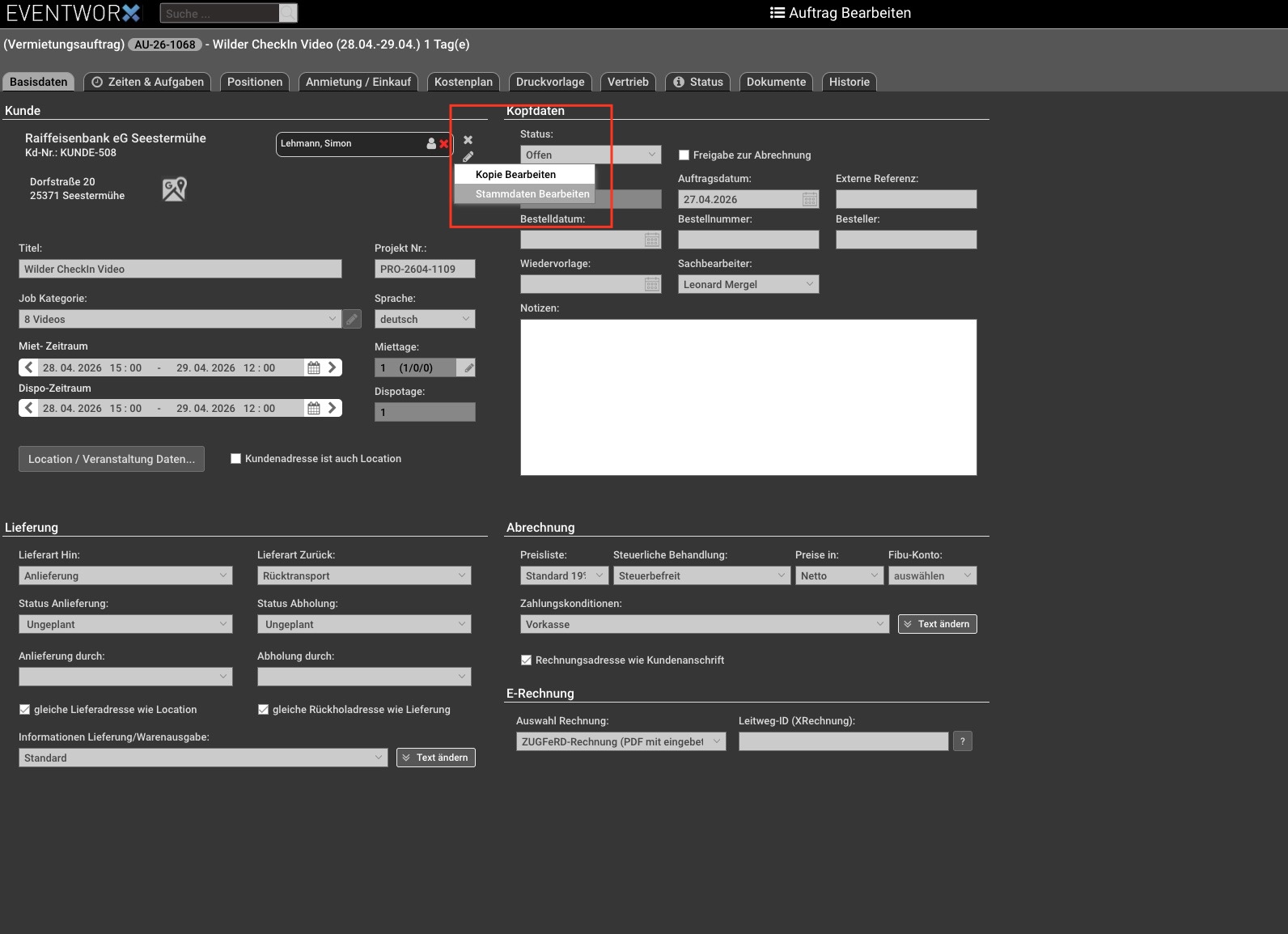Shift Dispo-Zeitraum forward with right arrow
Image resolution: width=1288 pixels, height=934 pixels.
tap(332, 408)
